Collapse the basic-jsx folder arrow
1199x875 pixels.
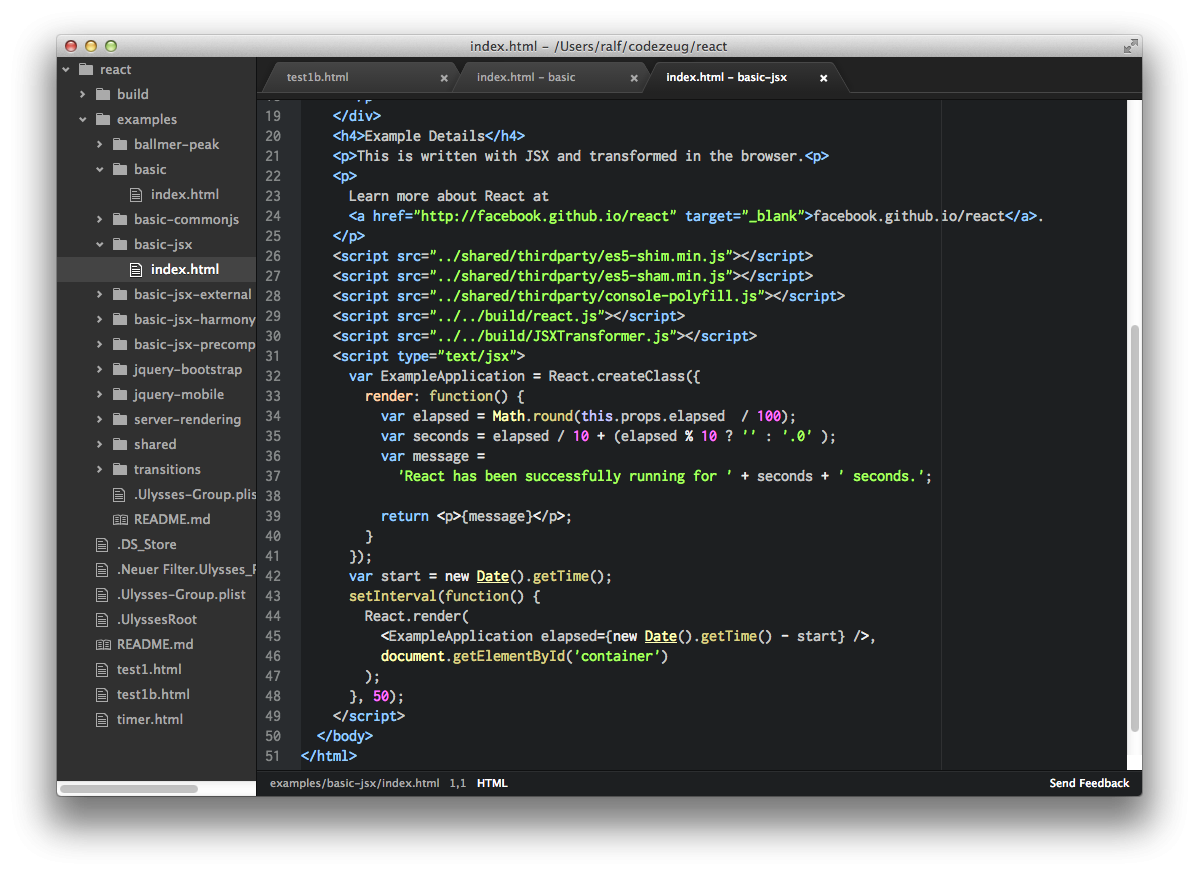point(100,244)
